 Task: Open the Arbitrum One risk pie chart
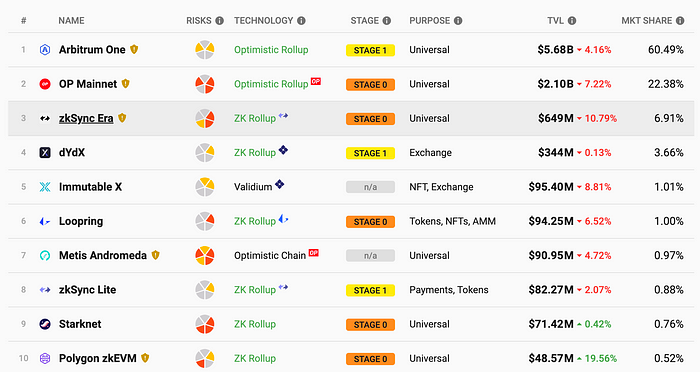(205, 50)
